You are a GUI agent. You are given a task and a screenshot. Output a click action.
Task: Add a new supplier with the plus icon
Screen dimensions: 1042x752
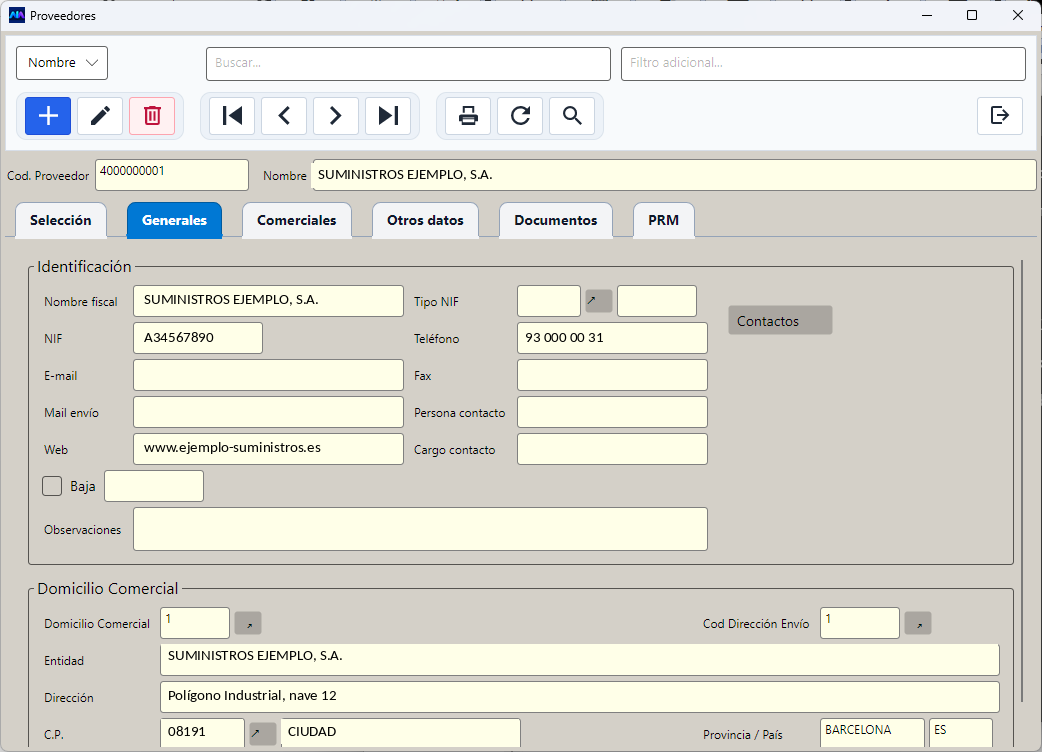point(48,116)
